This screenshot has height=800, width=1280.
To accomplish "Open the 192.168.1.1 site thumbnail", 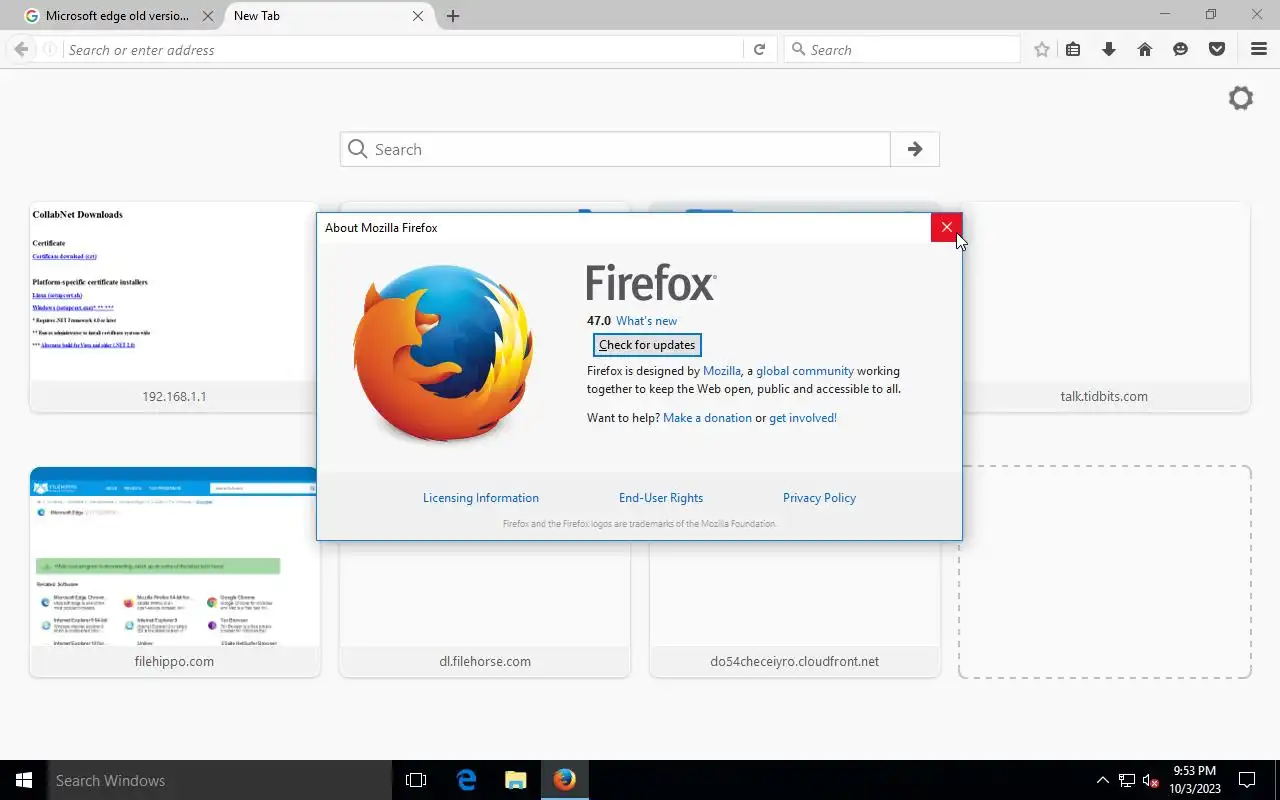I will click(x=174, y=307).
